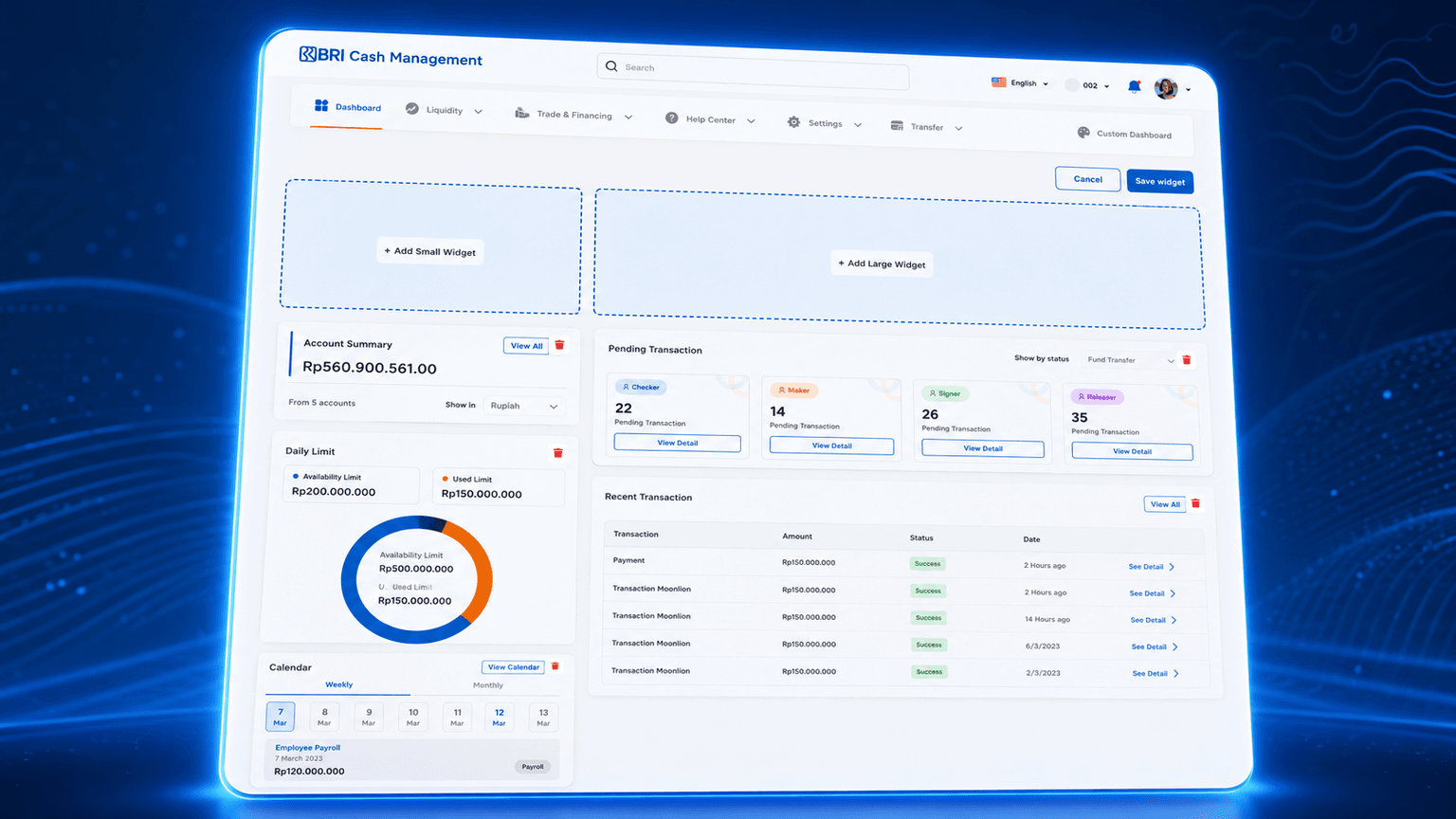Viewport: 1456px width, 819px height.
Task: Open the Rupiah currency dropdown
Action: coord(524,406)
